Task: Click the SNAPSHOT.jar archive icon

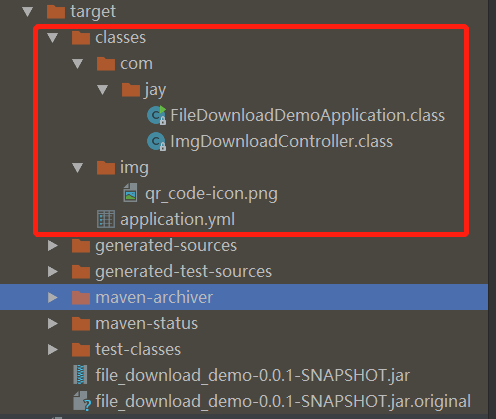Action: click(80, 375)
